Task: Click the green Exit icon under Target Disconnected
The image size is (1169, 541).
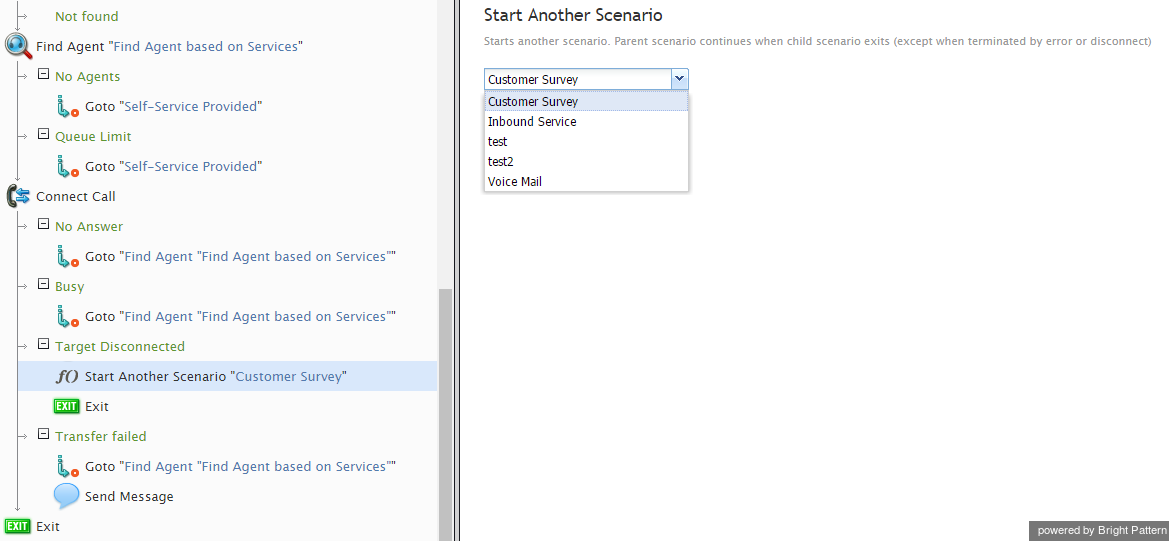Action: coord(66,406)
